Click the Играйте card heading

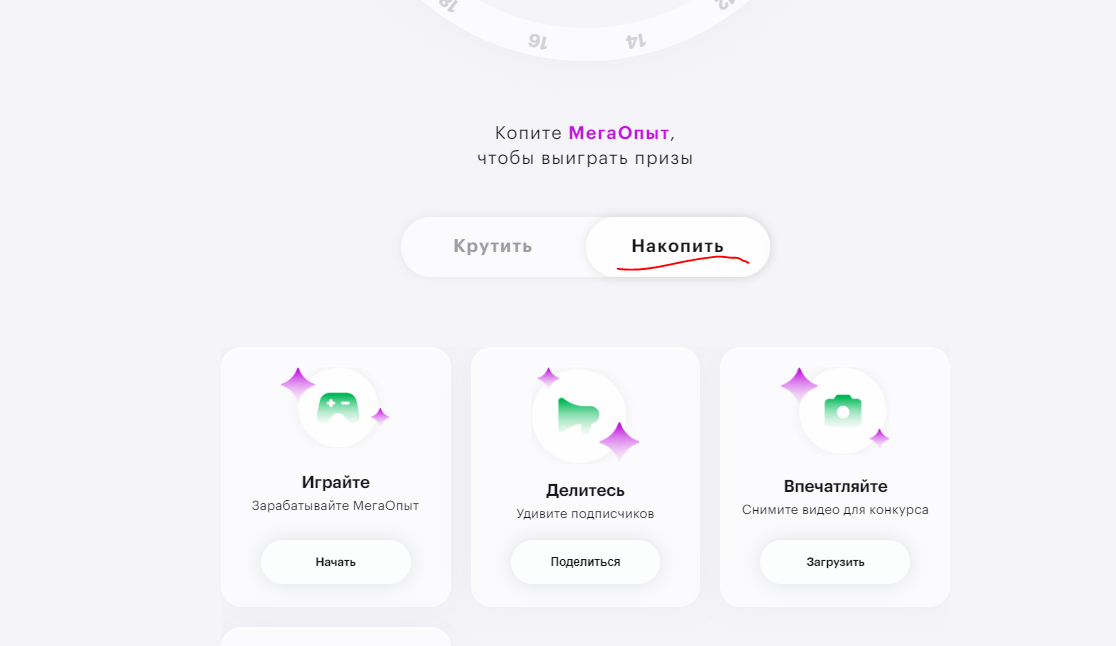pos(336,482)
